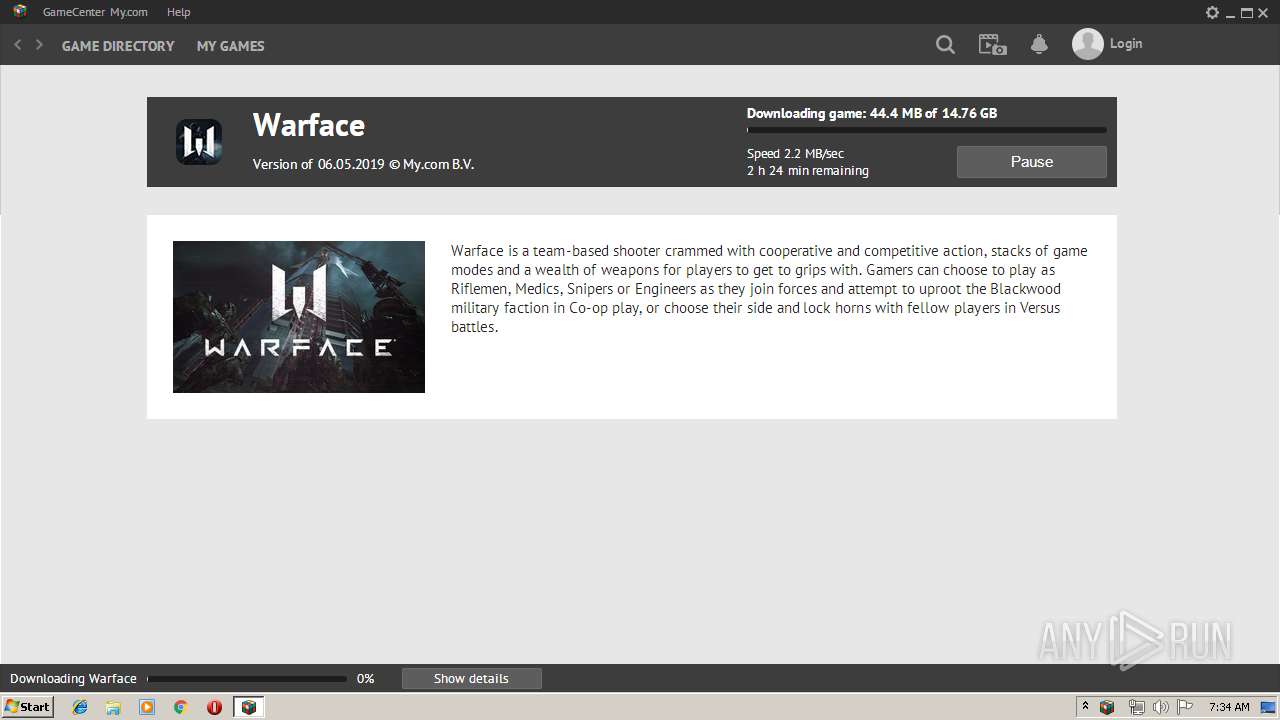Open the Windows Start button
Image resolution: width=1280 pixels, height=720 pixels.
(x=28, y=707)
